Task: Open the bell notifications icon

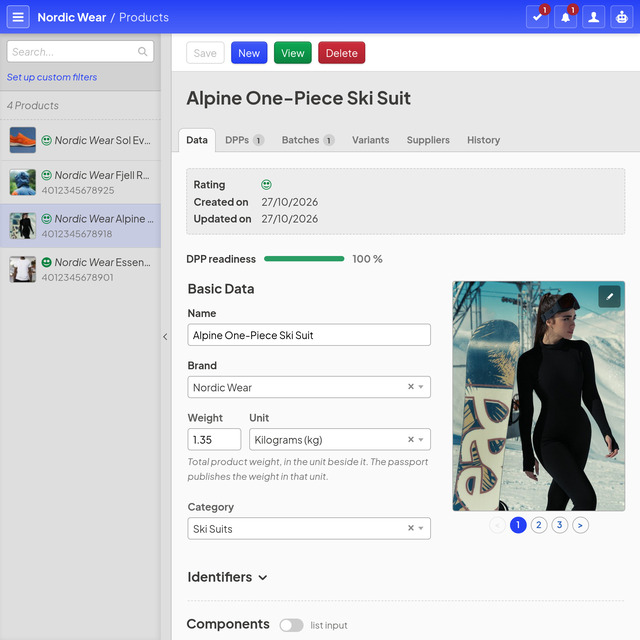Action: pyautogui.click(x=565, y=17)
